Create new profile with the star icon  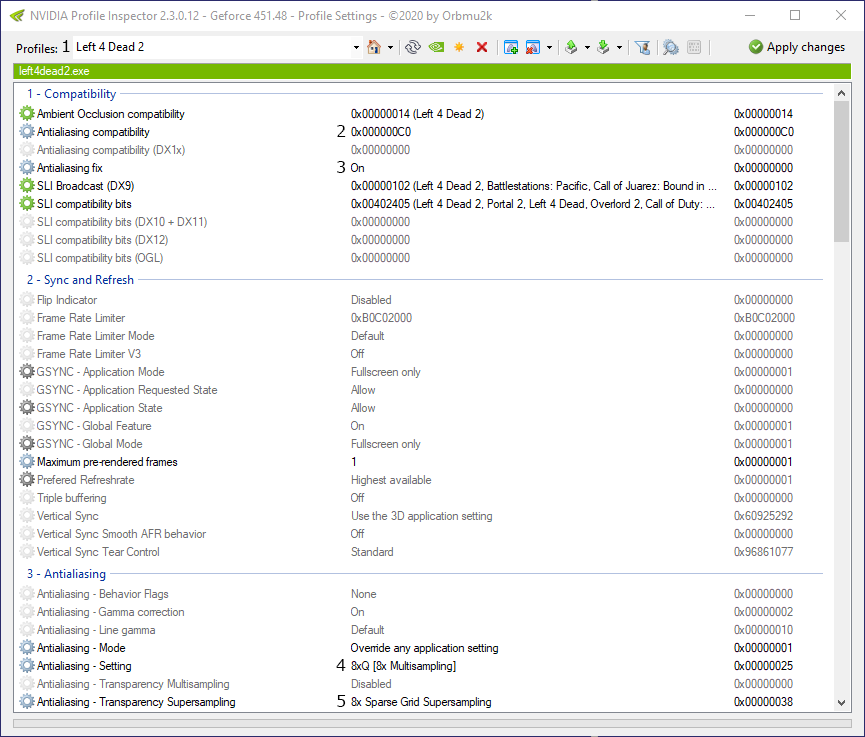(x=459, y=47)
